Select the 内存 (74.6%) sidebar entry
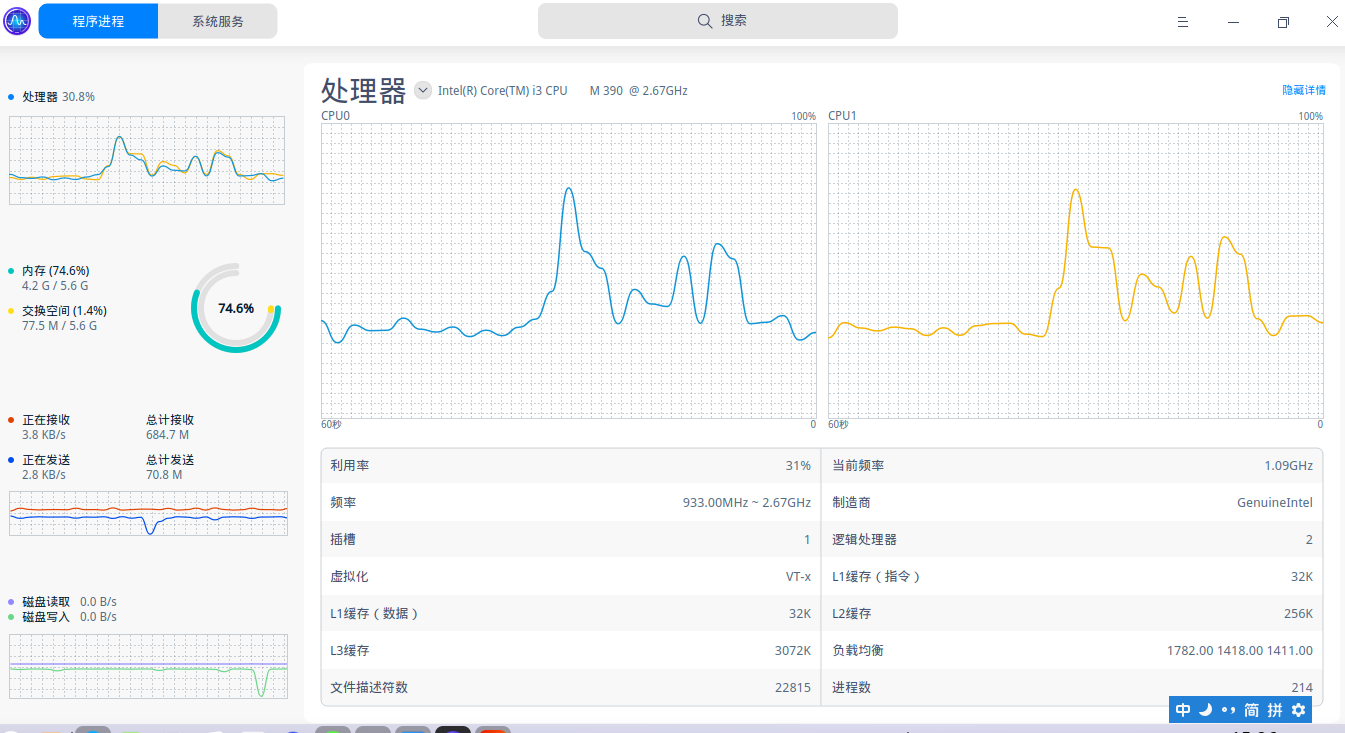Screen dimensions: 1345x733 tap(56, 271)
